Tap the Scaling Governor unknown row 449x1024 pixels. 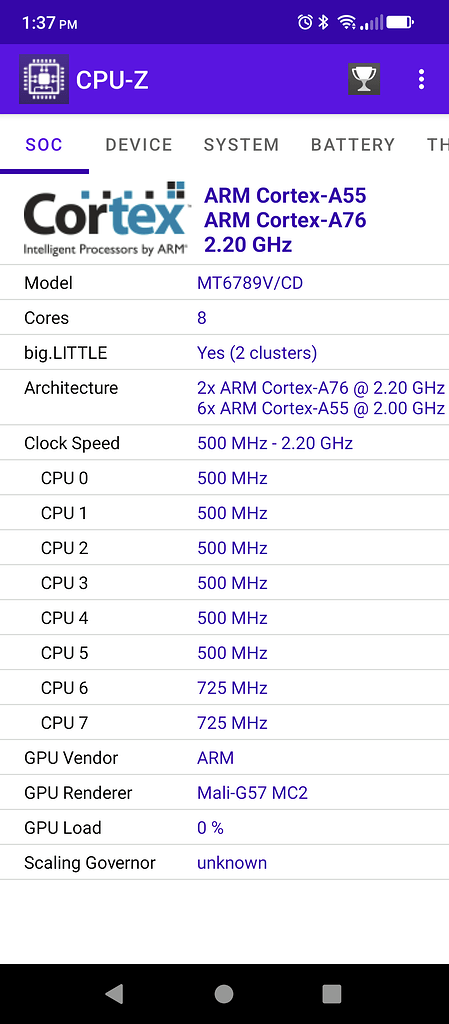point(224,863)
